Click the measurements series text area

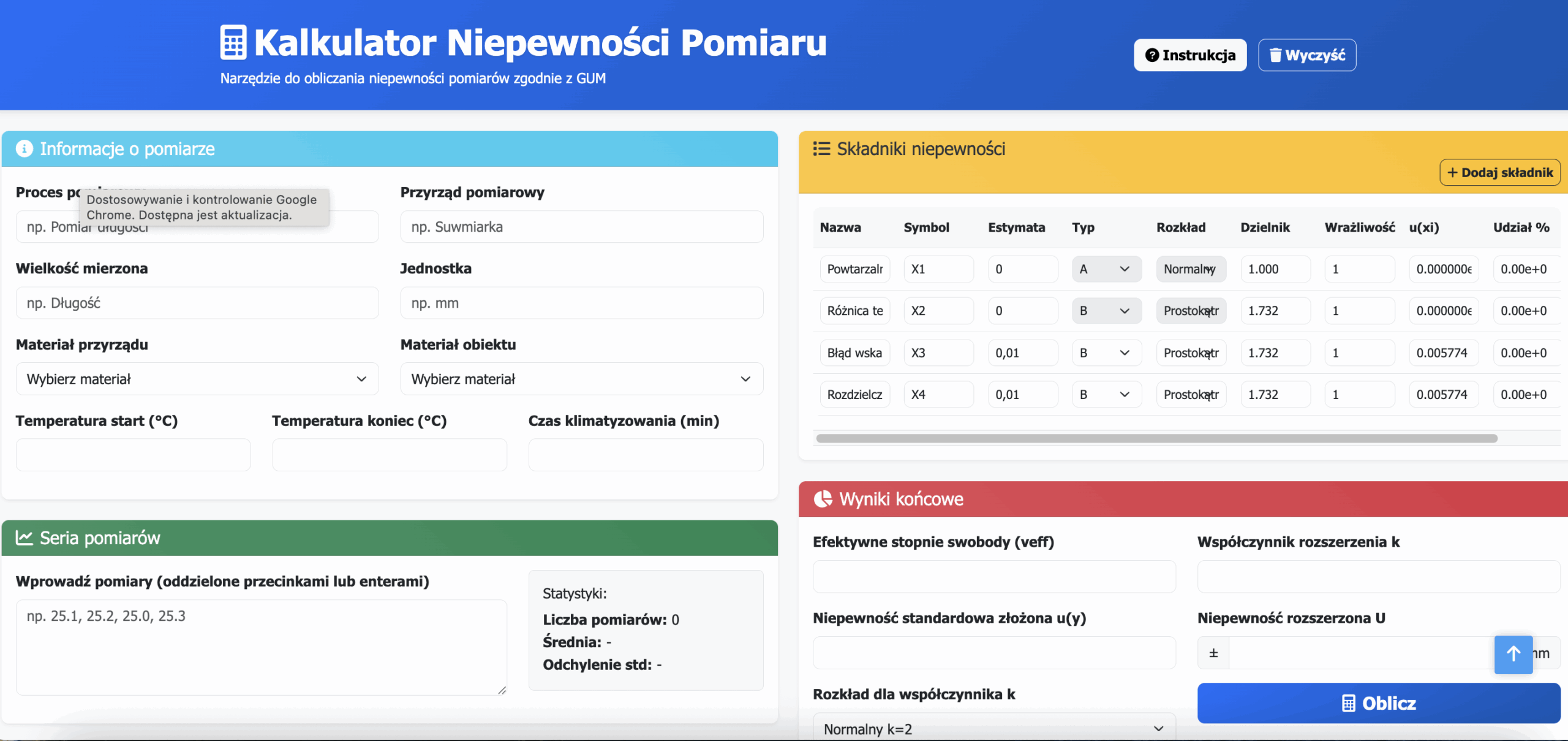(x=261, y=647)
